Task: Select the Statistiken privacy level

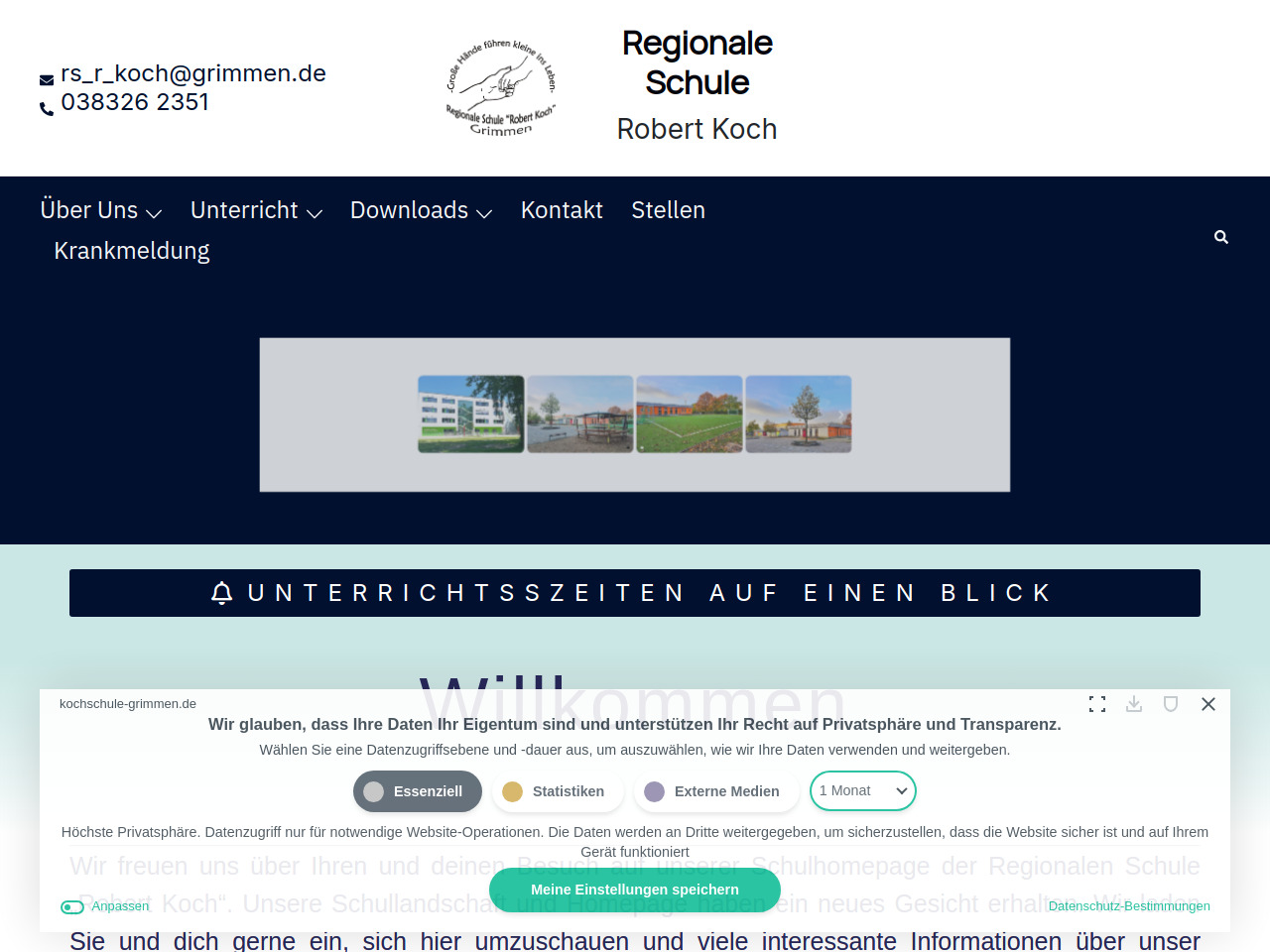Action: pyautogui.click(x=558, y=791)
